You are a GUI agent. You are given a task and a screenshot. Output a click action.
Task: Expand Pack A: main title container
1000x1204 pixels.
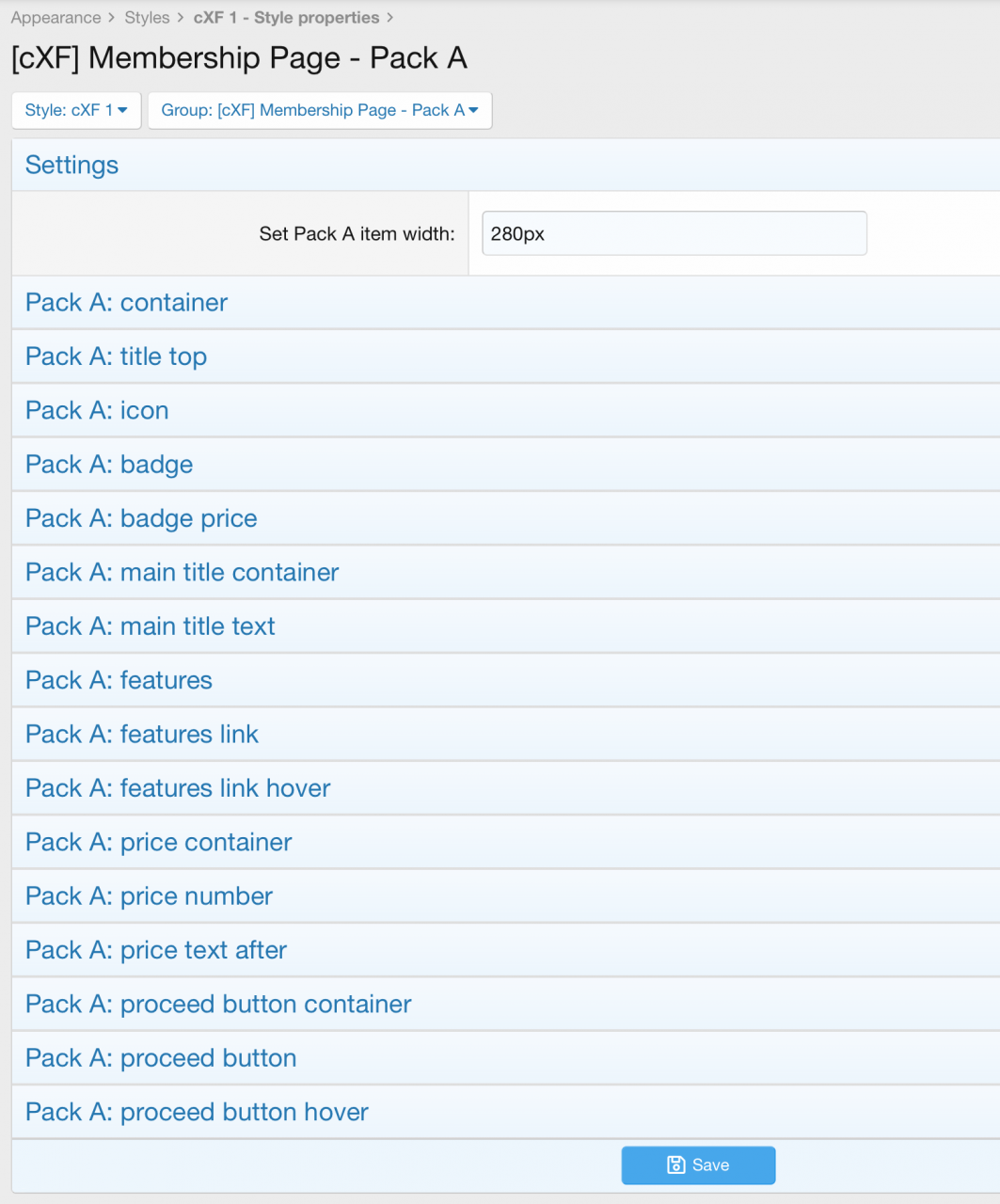(182, 573)
